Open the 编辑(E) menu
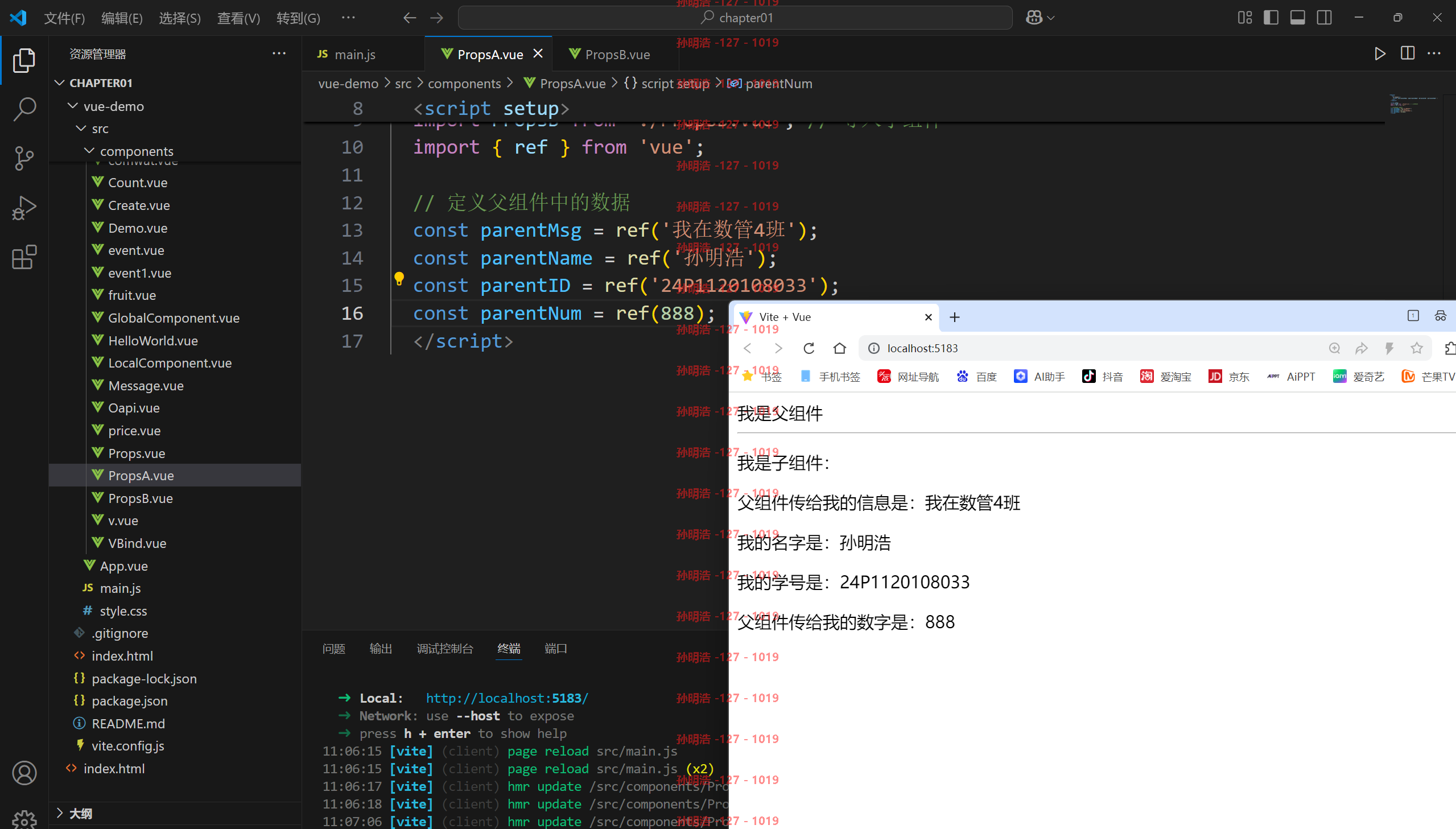 [x=122, y=18]
